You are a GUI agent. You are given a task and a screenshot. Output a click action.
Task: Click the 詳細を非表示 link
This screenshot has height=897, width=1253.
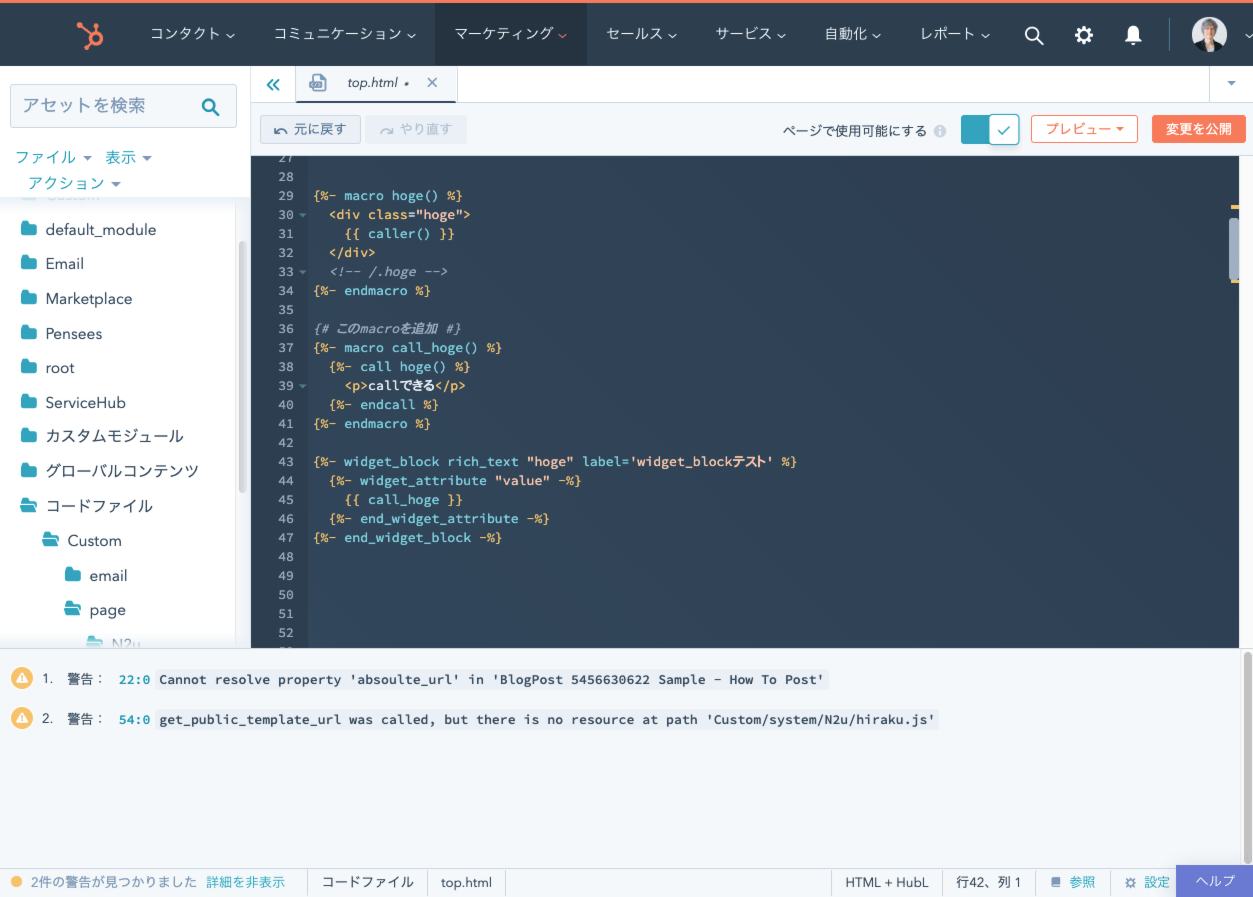point(245,882)
